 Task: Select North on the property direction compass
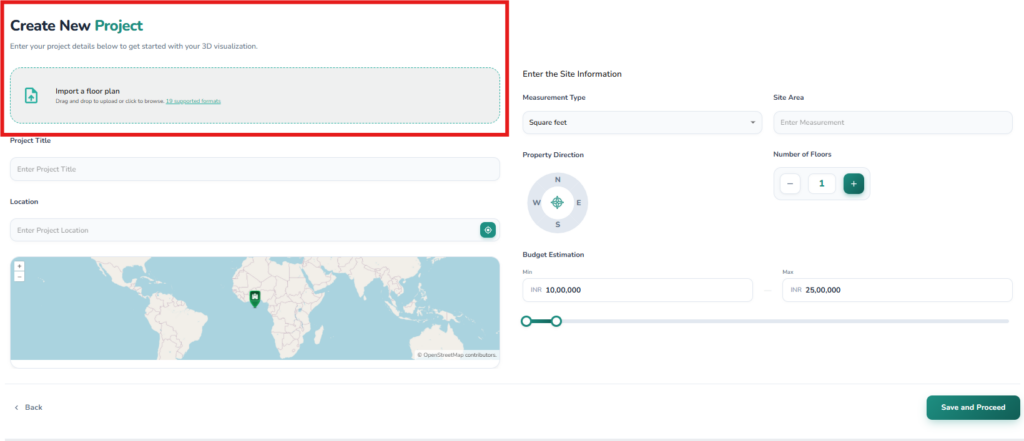[x=557, y=180]
